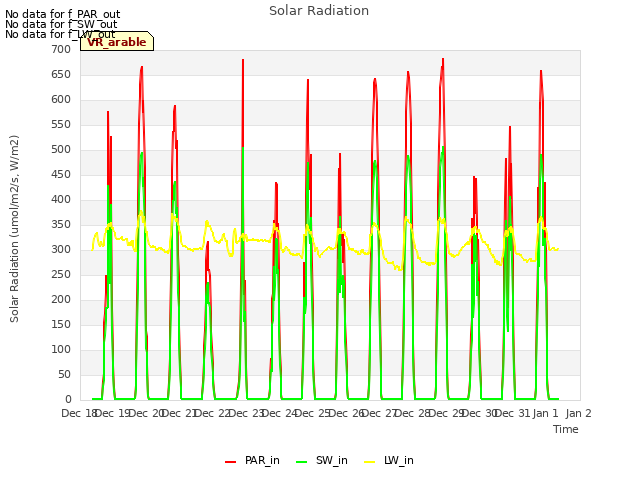Click the red PAR_in legend swatch
640x480 pixels.
pos(231,462)
